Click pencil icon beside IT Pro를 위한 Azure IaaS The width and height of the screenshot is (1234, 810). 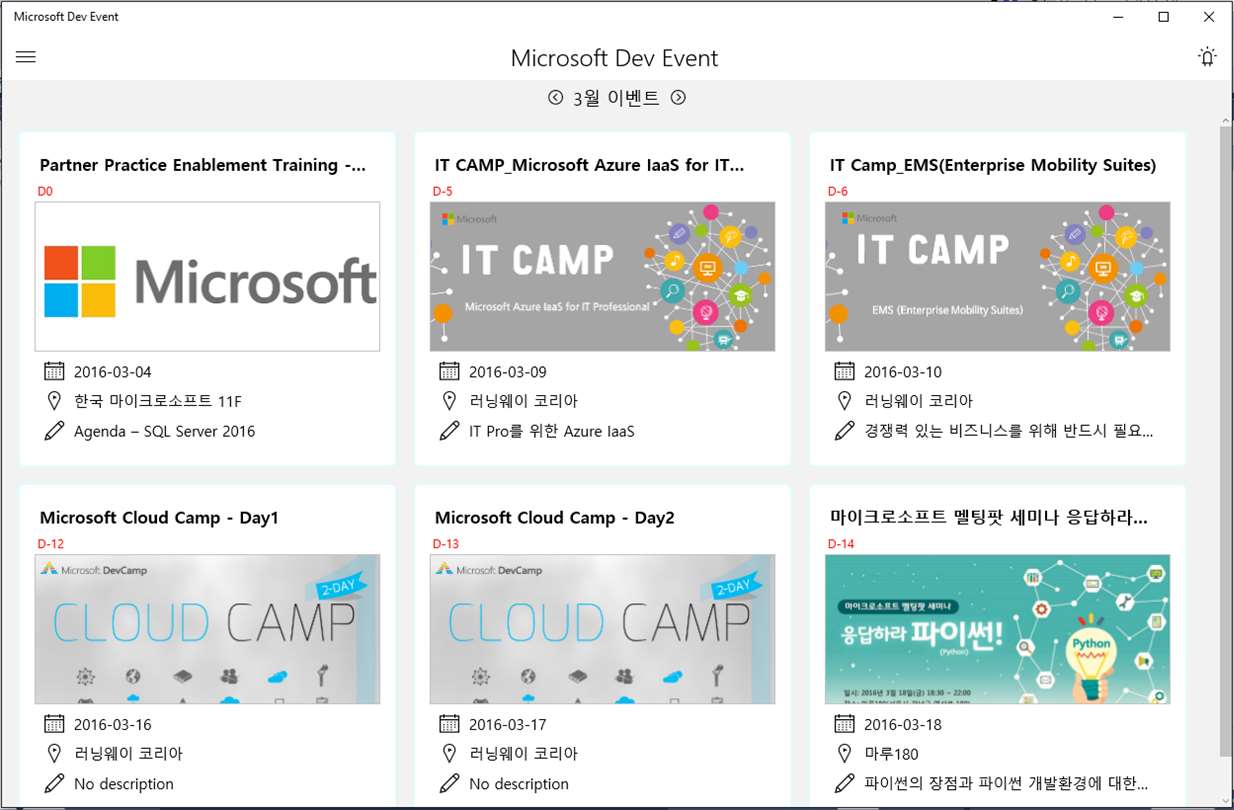pos(449,431)
